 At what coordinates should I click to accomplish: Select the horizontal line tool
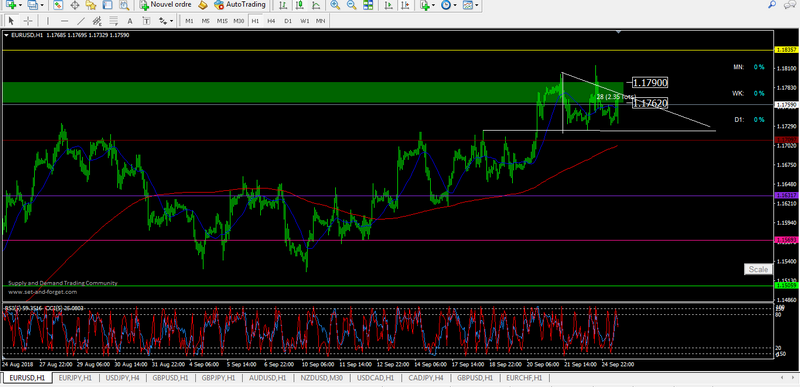(64, 21)
